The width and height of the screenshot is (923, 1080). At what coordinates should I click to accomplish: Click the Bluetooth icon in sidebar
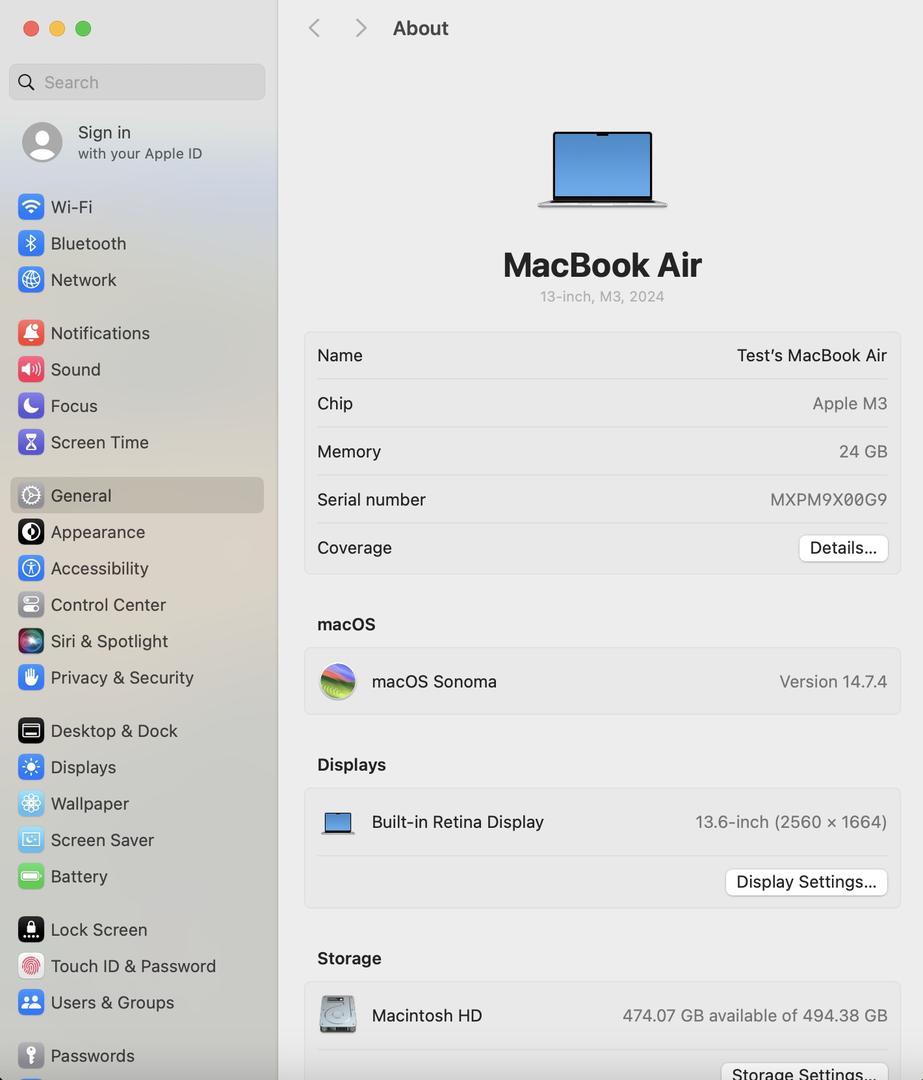click(x=31, y=243)
